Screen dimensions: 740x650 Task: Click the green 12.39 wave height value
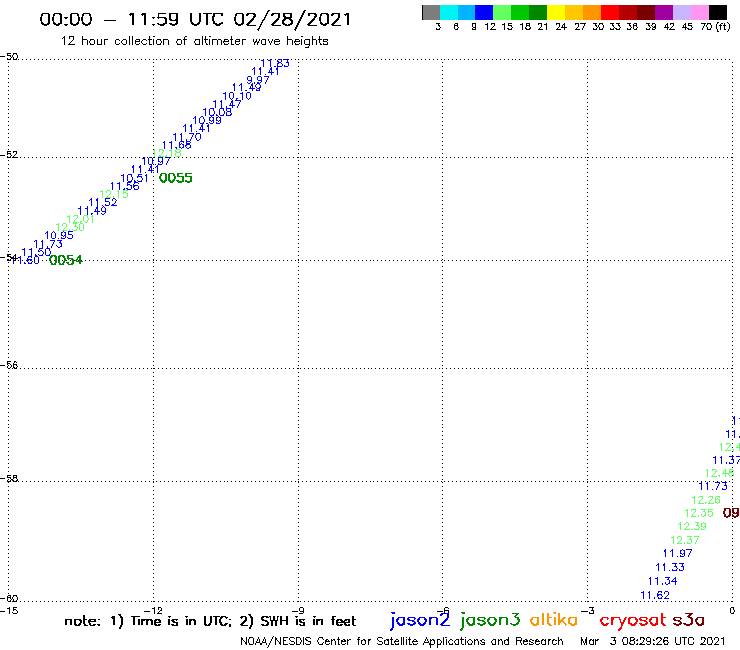692,526
